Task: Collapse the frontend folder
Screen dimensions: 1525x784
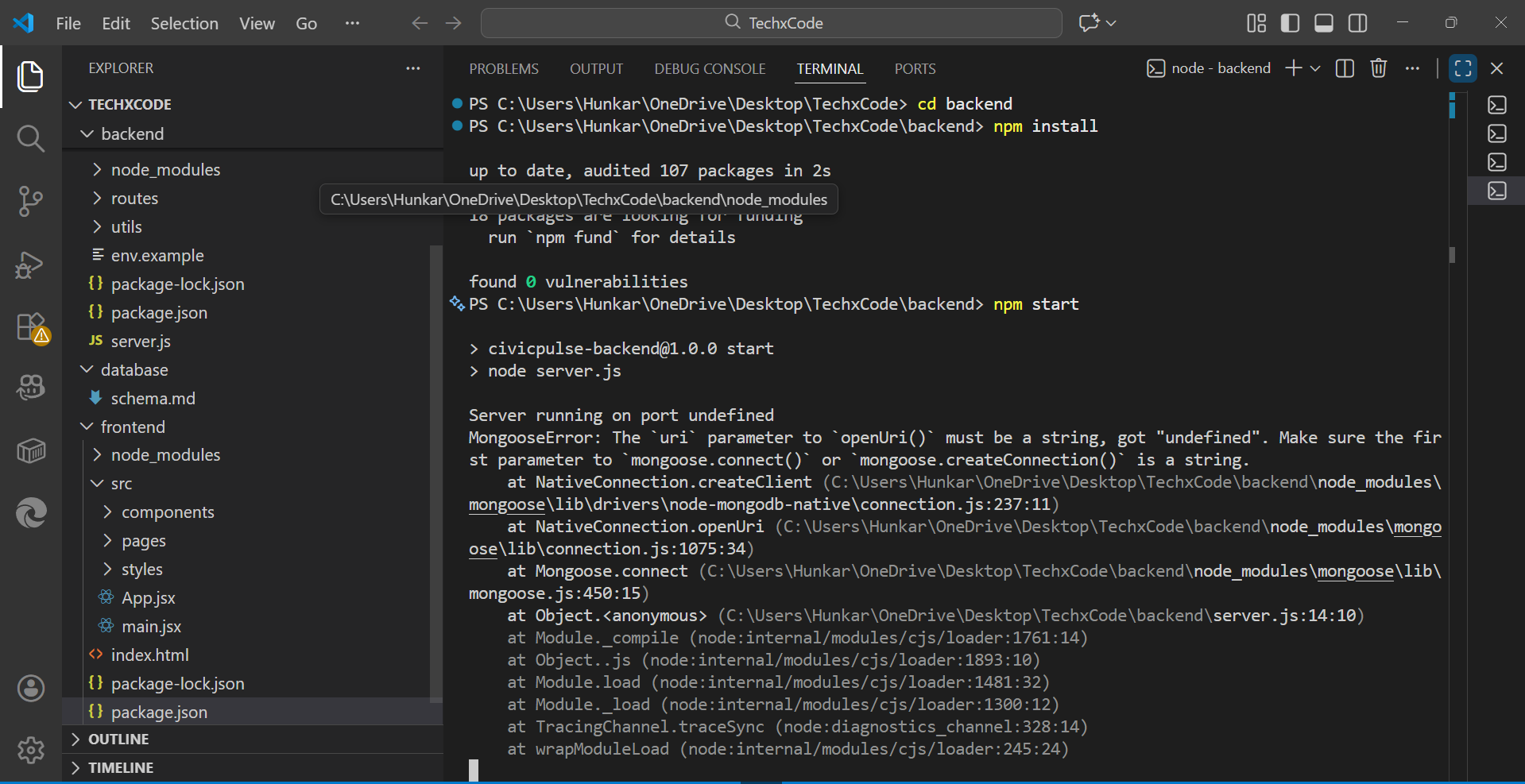Action: (x=133, y=427)
